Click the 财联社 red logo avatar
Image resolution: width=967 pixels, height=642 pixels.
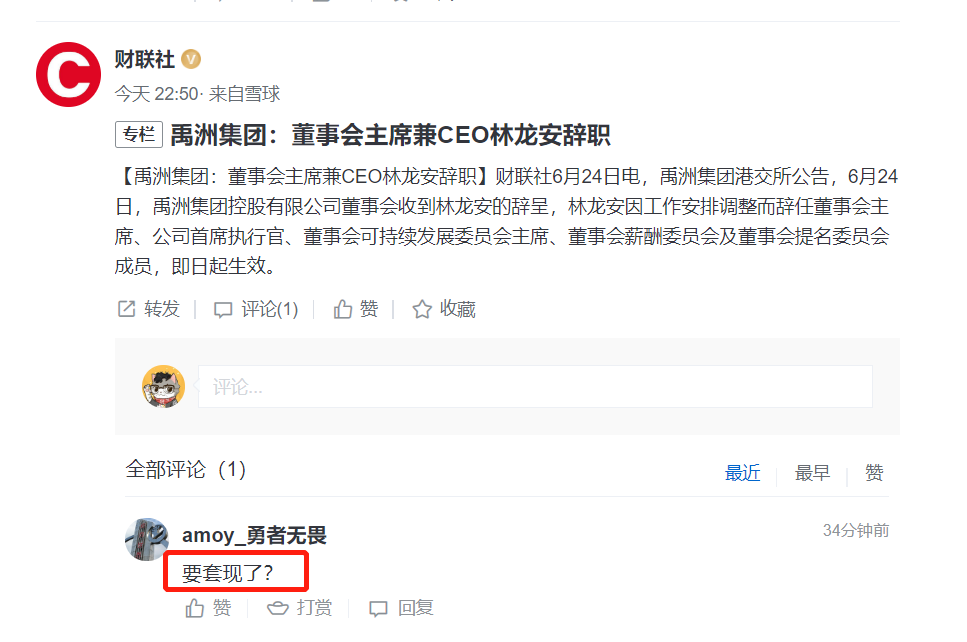click(x=68, y=75)
